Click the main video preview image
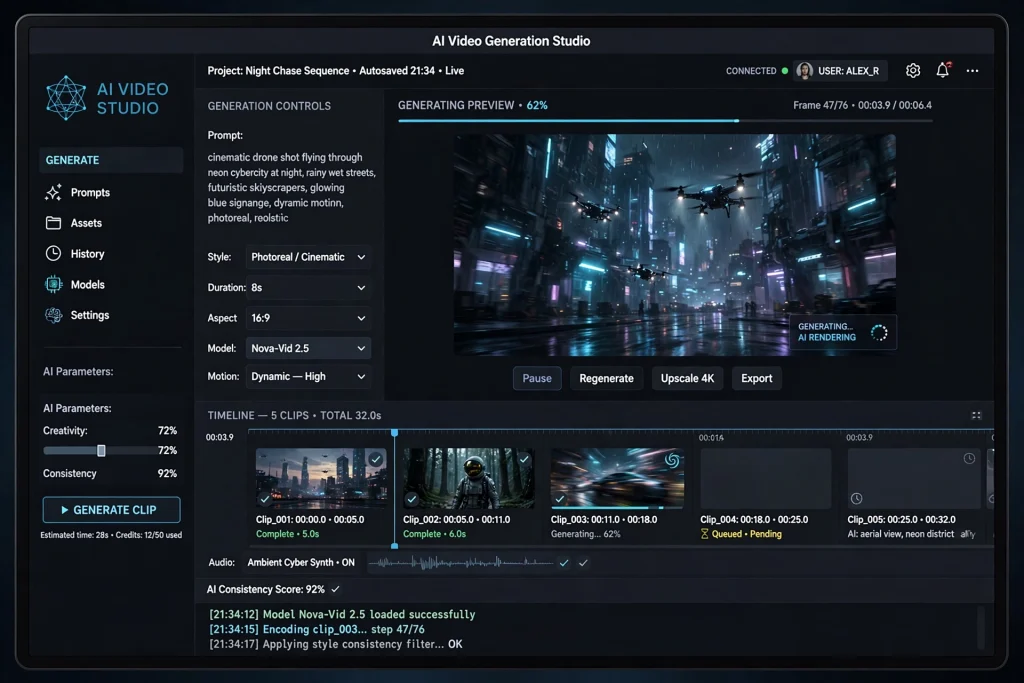 coord(675,245)
